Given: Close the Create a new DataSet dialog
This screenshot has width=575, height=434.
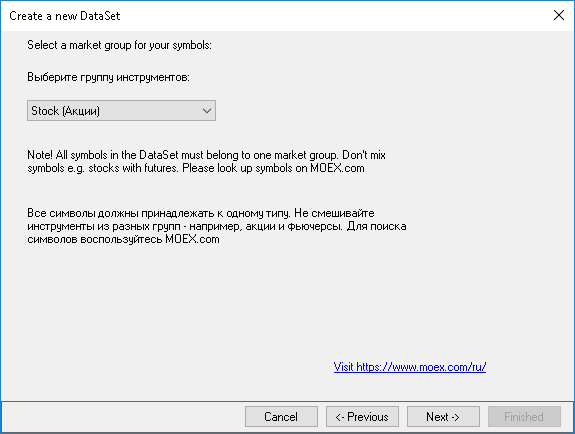Looking at the screenshot, I should [x=558, y=15].
